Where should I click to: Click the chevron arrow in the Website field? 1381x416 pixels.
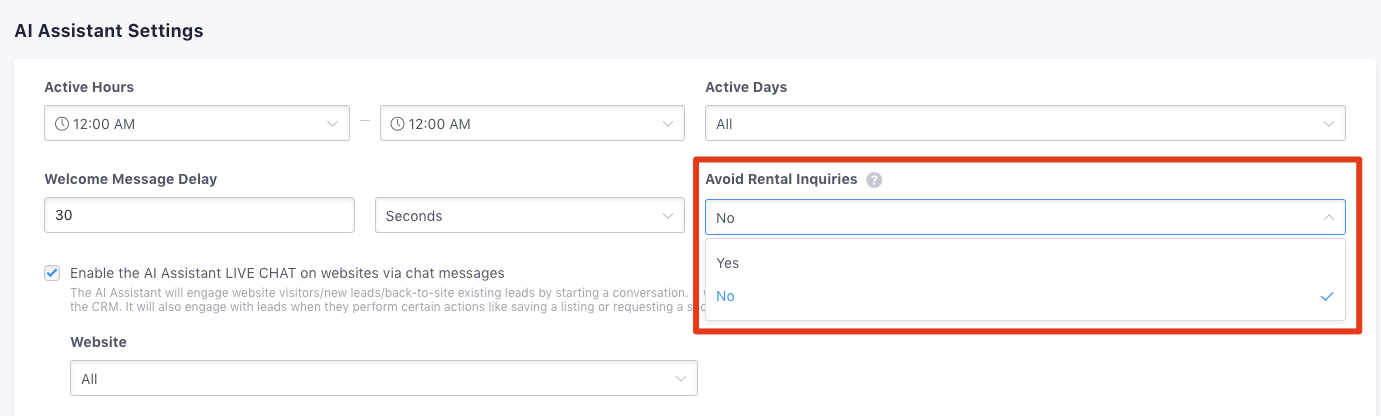680,379
